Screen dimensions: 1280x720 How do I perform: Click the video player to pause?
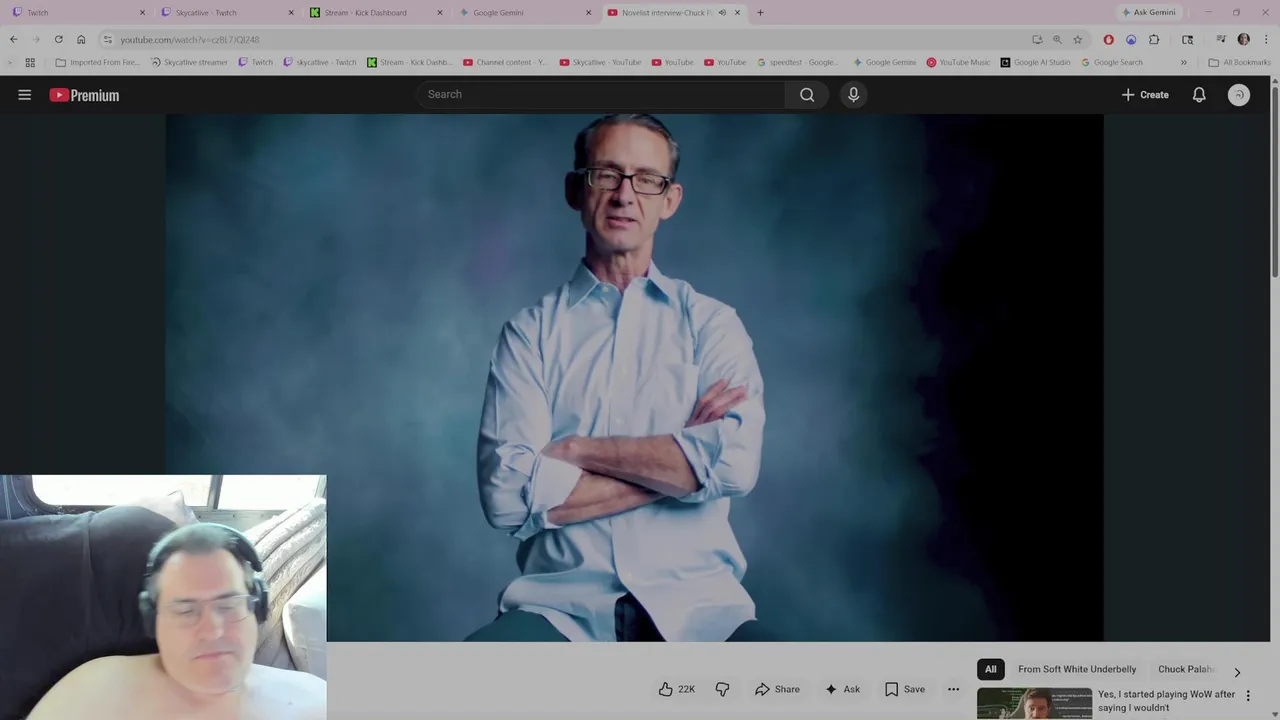pos(634,377)
